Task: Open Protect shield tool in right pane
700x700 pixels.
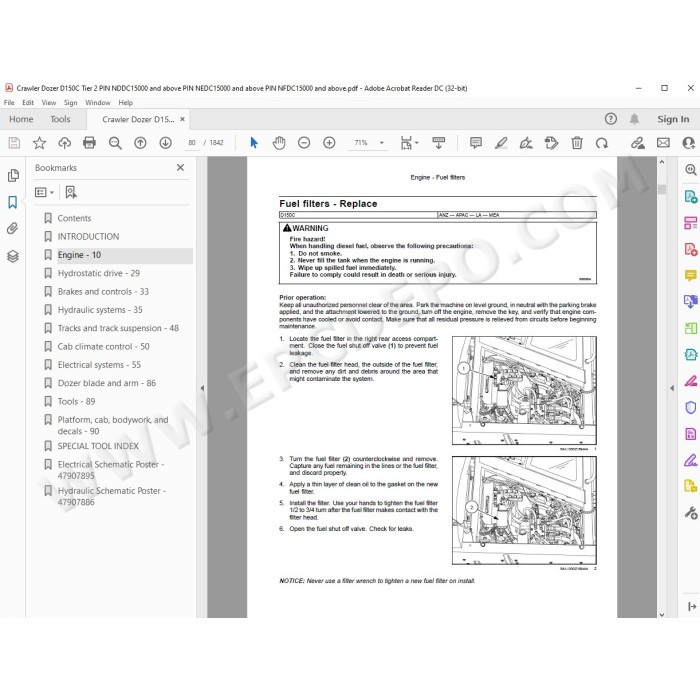Action: [x=691, y=407]
